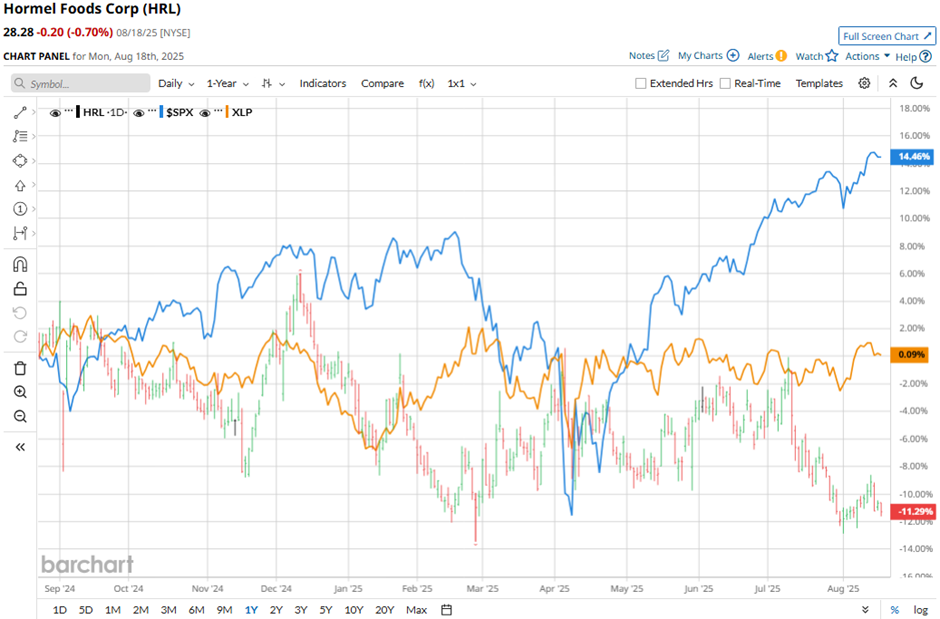Open the custom date range calendar
The image size is (940, 619).
pos(447,609)
